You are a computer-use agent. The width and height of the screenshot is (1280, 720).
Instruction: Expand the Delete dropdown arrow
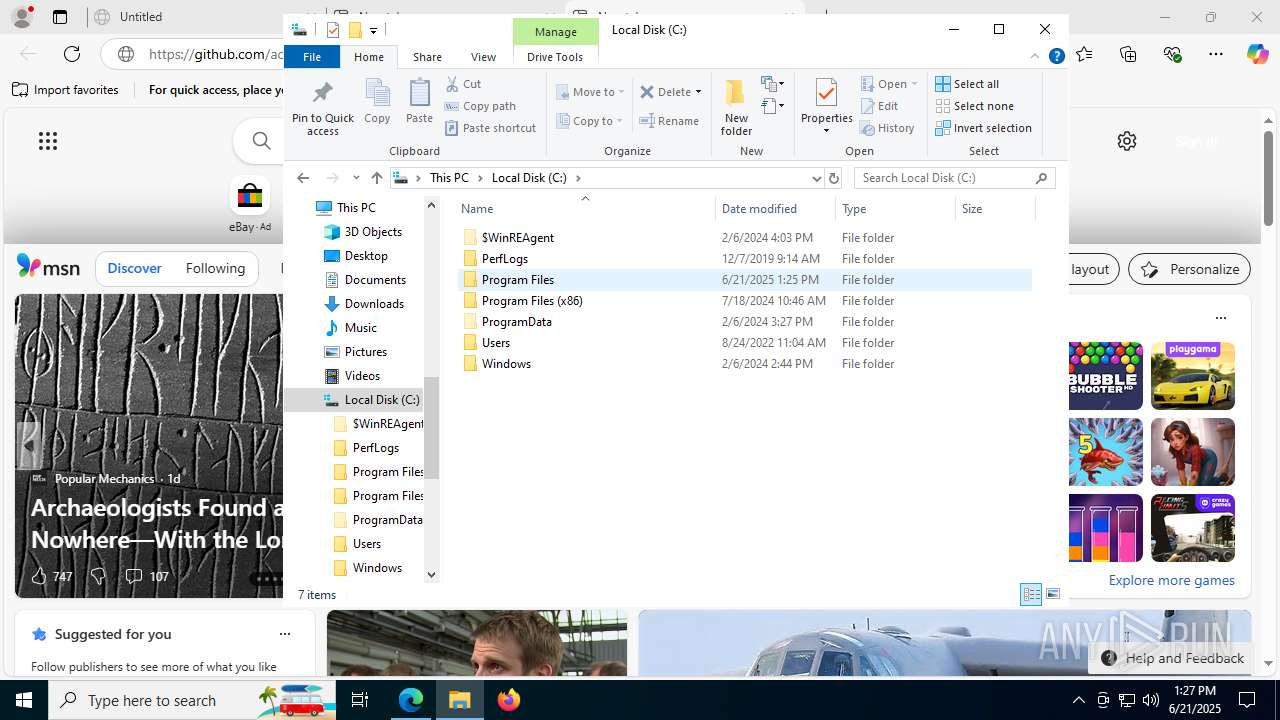point(698,92)
